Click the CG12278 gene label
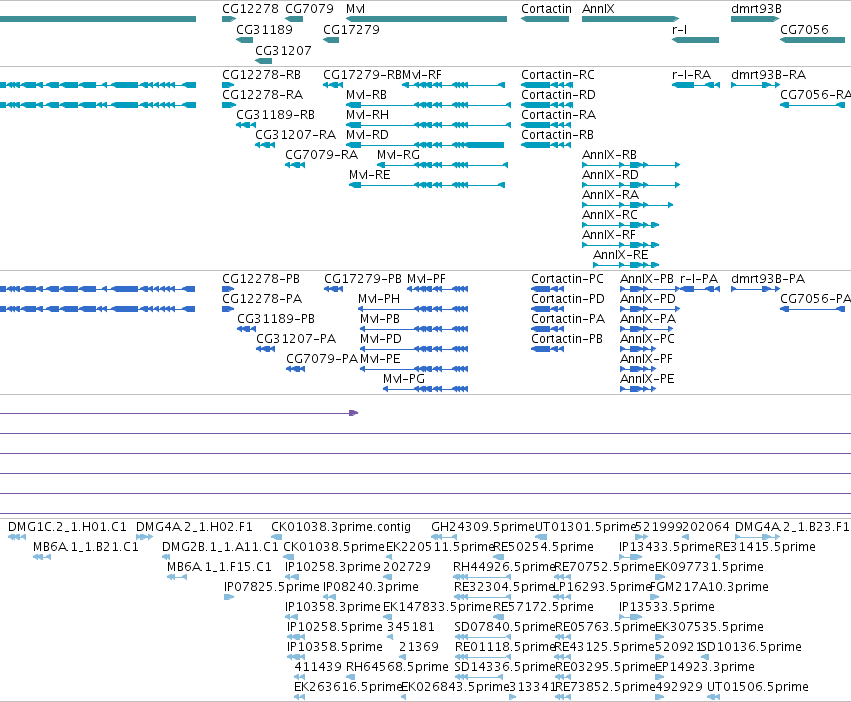 pyautogui.click(x=250, y=9)
